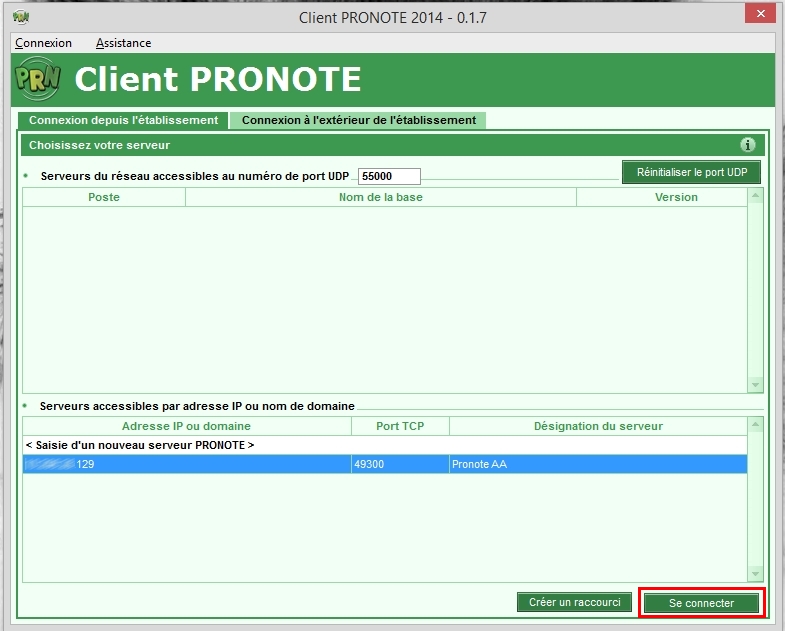Click the Port TCP column header
Screen dimensions: 785x631
pos(400,426)
